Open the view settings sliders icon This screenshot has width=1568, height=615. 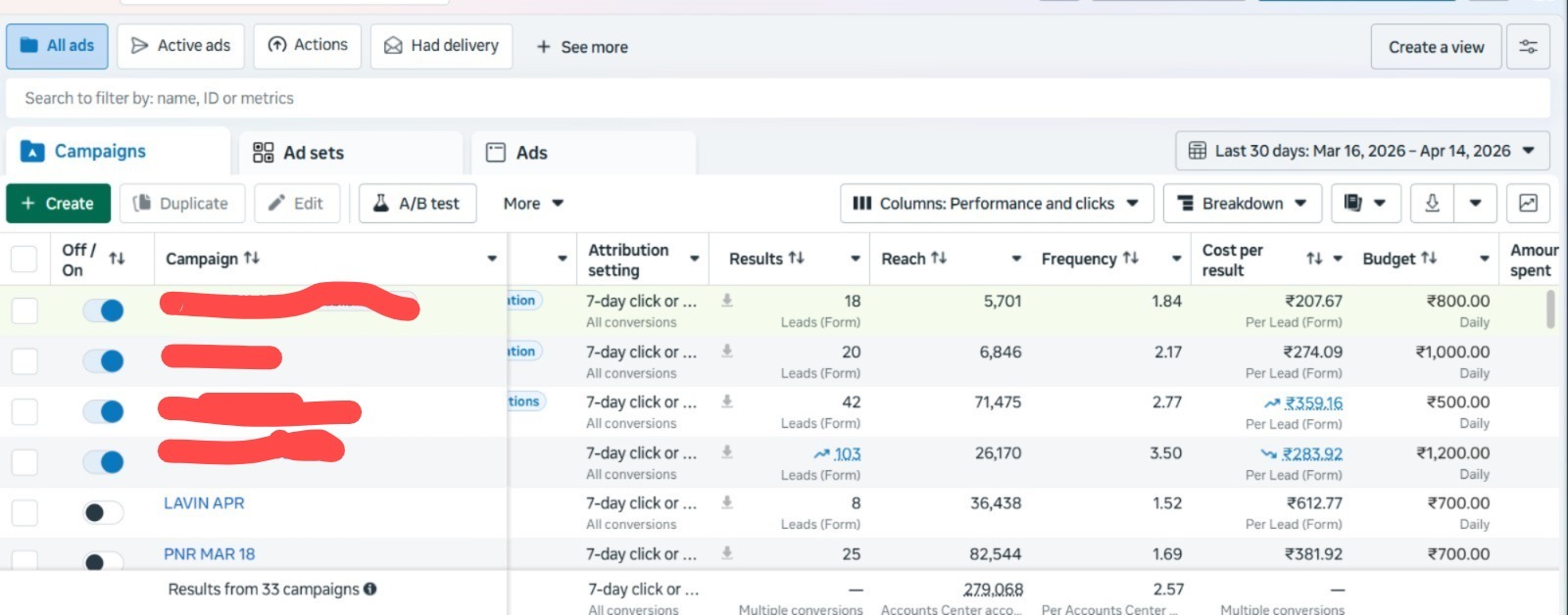click(1528, 46)
